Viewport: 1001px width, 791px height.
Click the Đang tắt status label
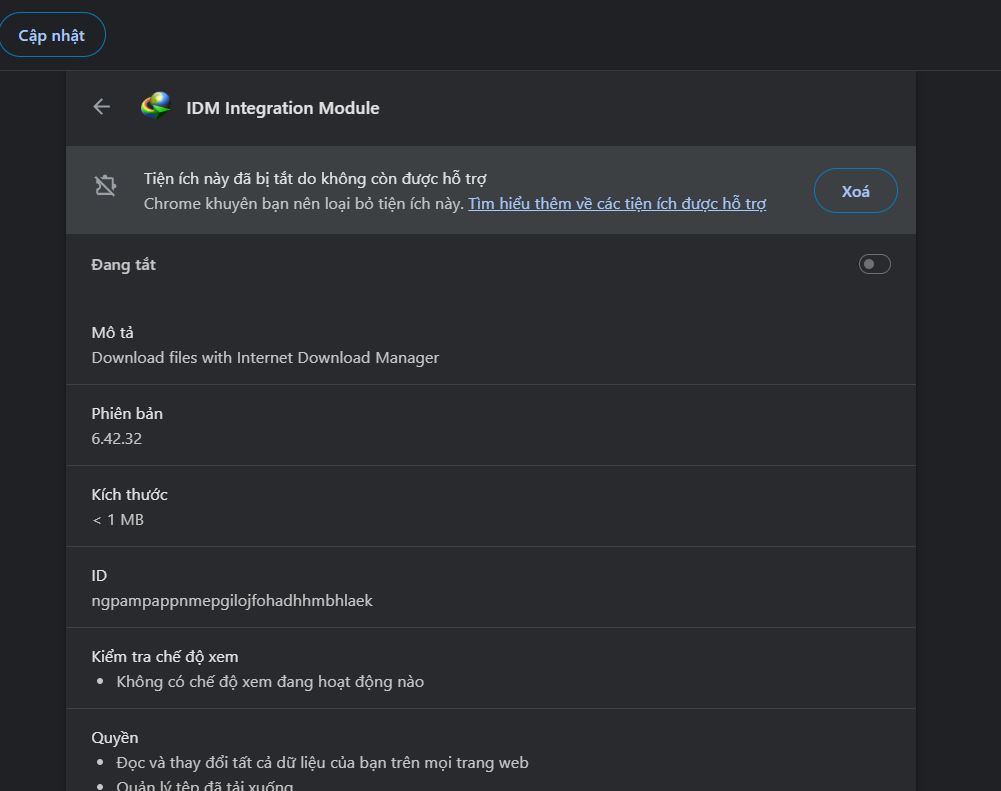point(123,265)
